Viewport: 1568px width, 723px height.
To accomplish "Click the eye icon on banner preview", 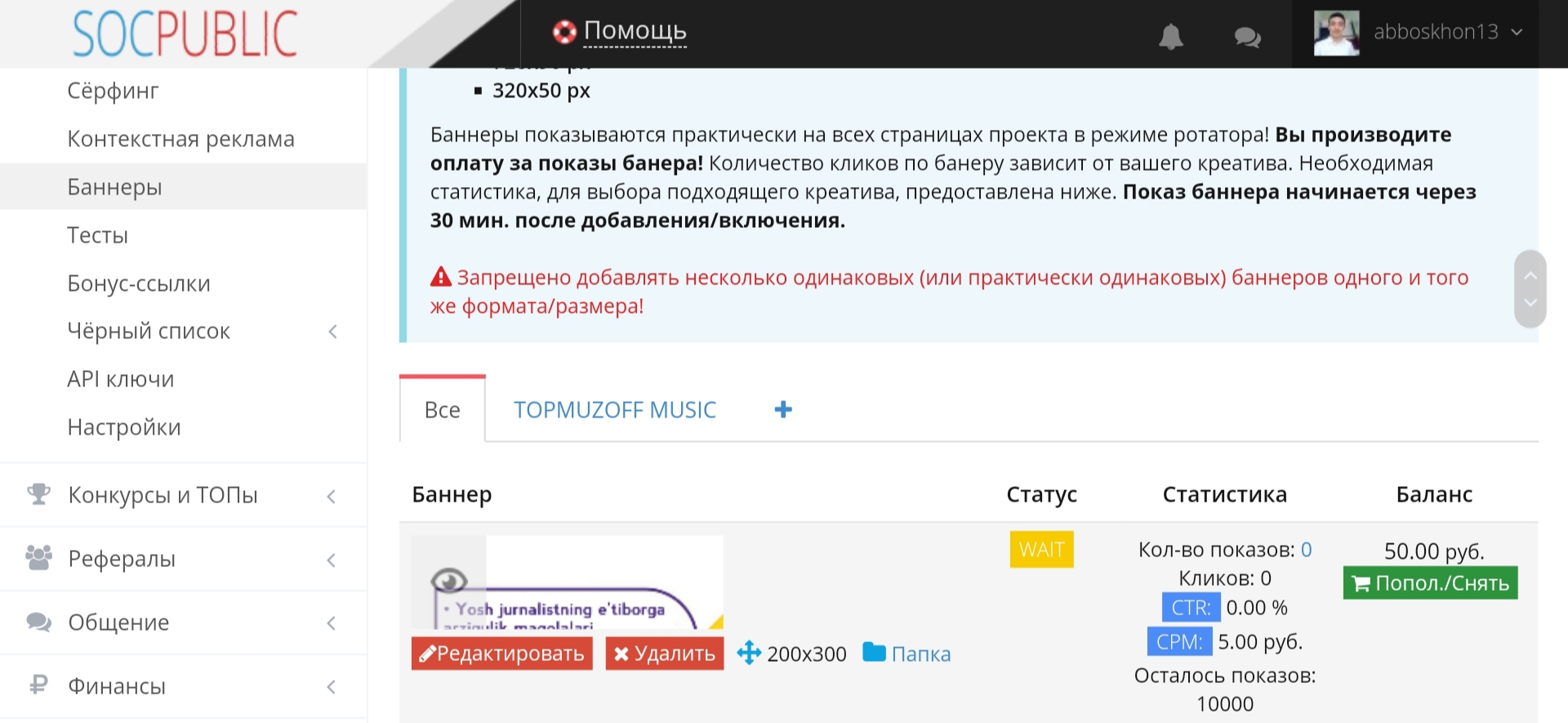I will pyautogui.click(x=448, y=581).
